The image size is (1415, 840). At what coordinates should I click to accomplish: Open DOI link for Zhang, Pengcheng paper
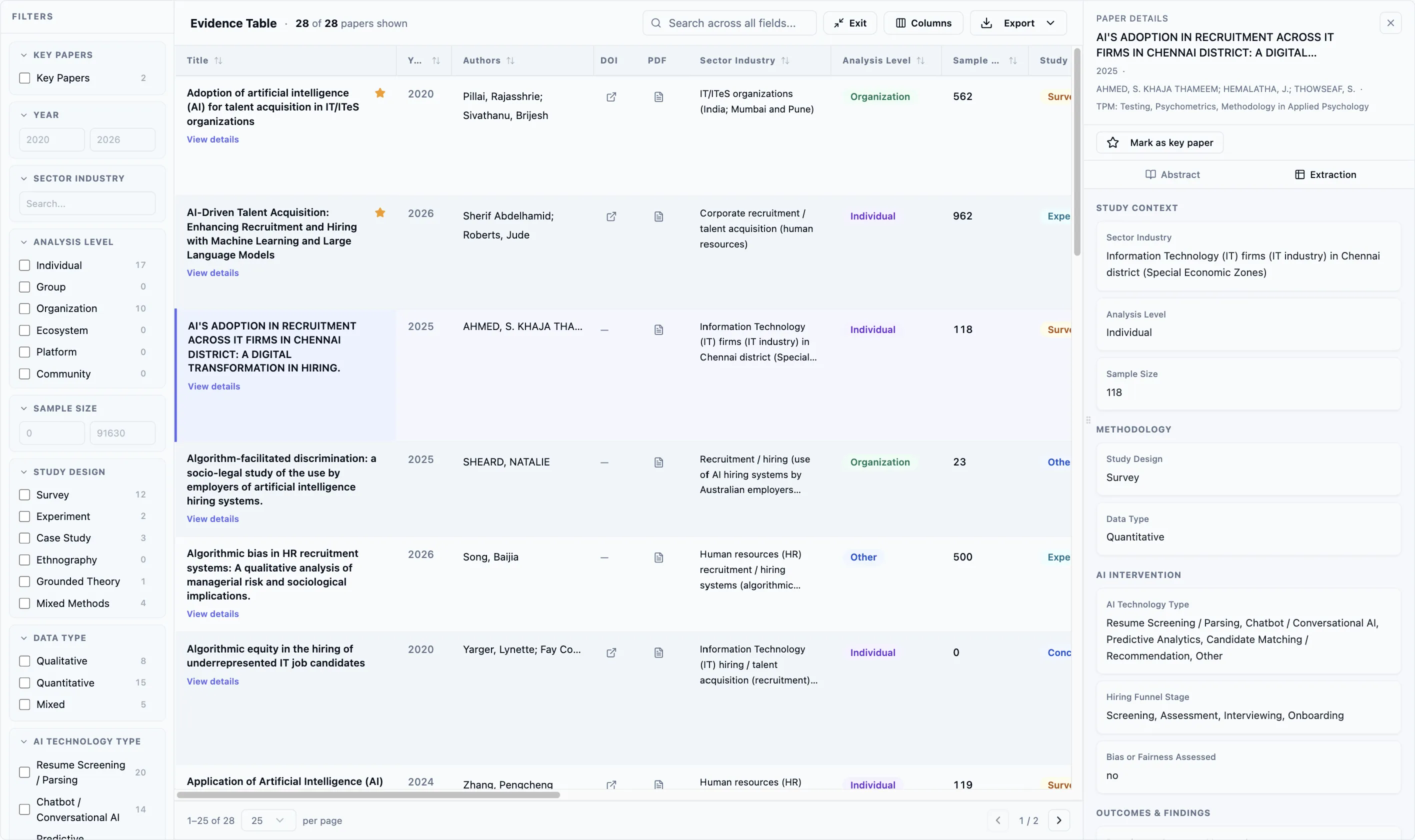[610, 784]
